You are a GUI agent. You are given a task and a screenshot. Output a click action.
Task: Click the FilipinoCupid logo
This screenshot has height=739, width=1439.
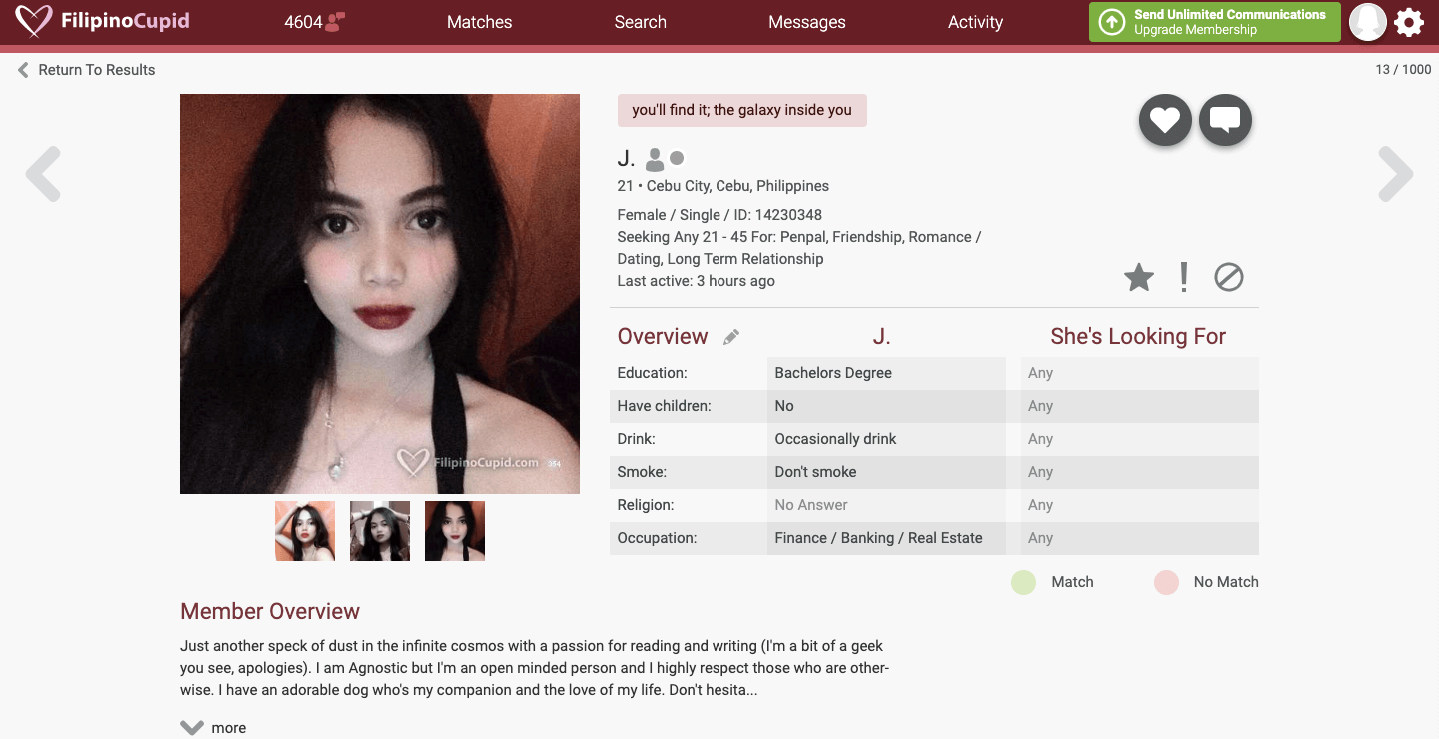click(102, 21)
